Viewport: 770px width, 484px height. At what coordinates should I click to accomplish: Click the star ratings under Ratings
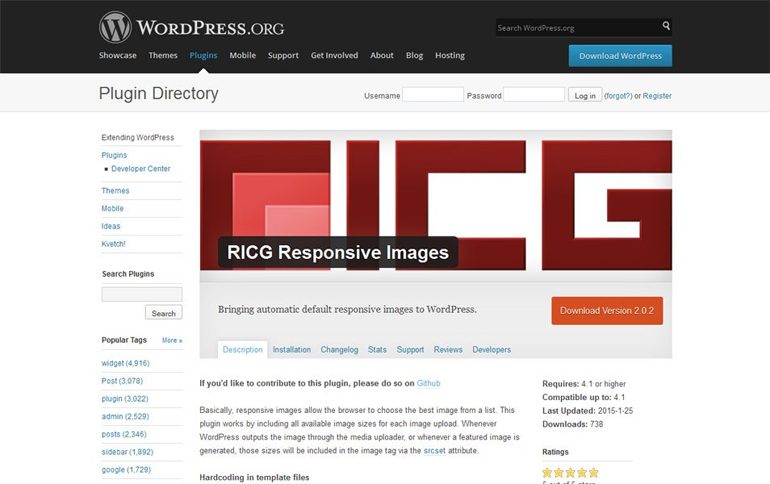pyautogui.click(x=570, y=473)
